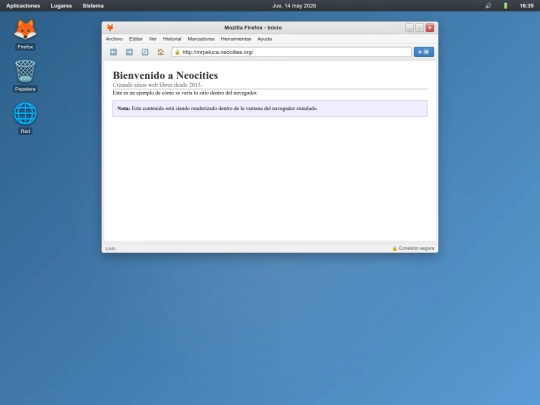Image resolution: width=540 pixels, height=405 pixels.
Task: Click the 'Listo' status bar text
Action: point(111,248)
